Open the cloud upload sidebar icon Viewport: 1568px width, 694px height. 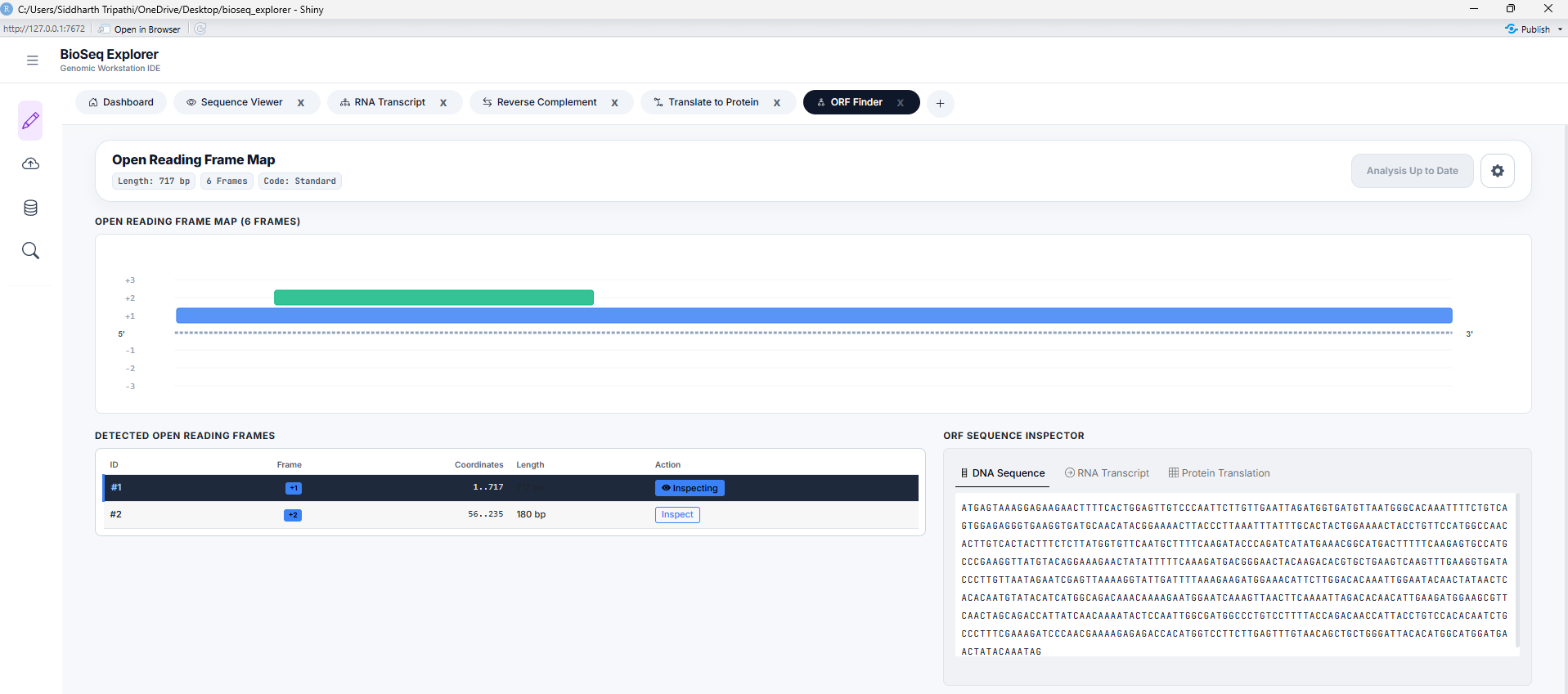pos(30,164)
